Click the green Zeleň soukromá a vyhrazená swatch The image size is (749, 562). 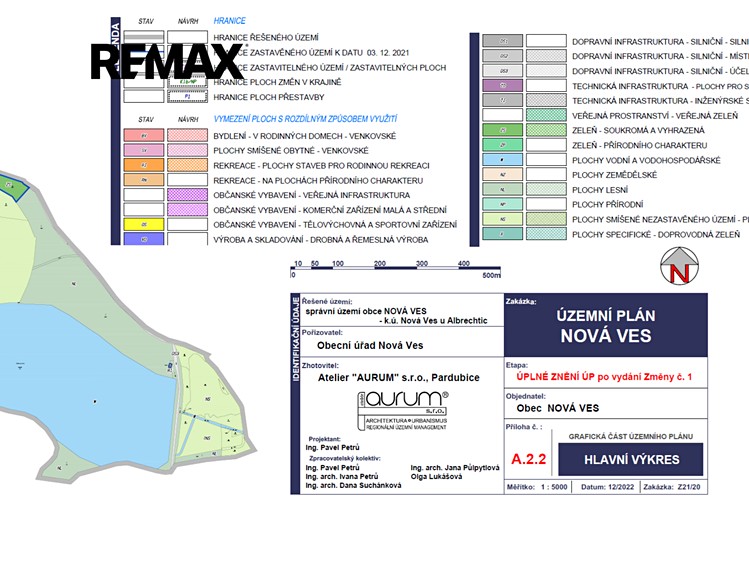click(503, 130)
